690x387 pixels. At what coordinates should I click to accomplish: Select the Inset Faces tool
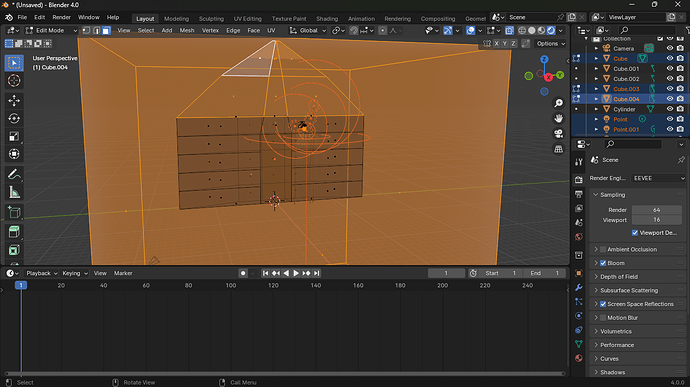pos(14,250)
